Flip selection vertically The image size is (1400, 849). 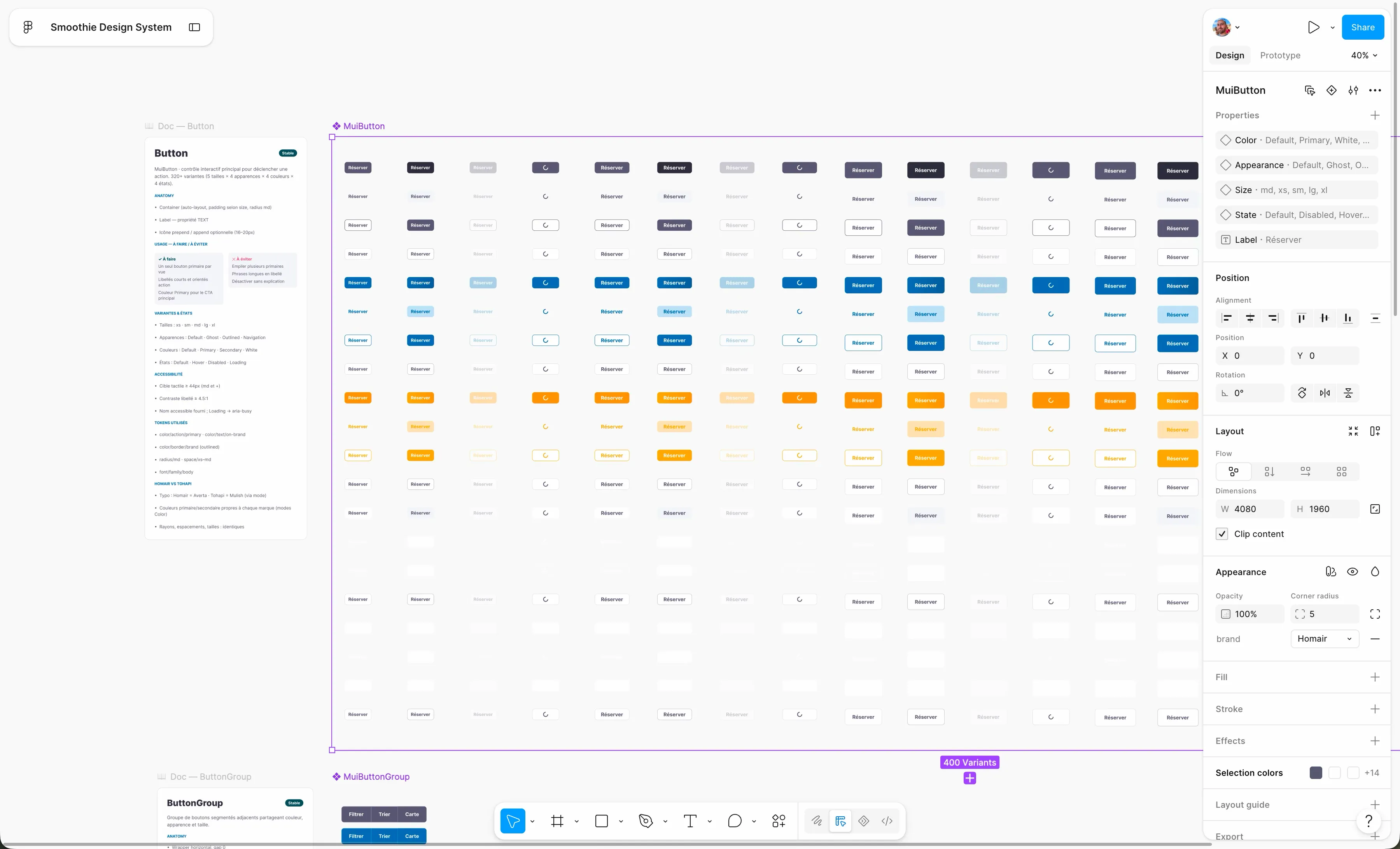click(1348, 392)
